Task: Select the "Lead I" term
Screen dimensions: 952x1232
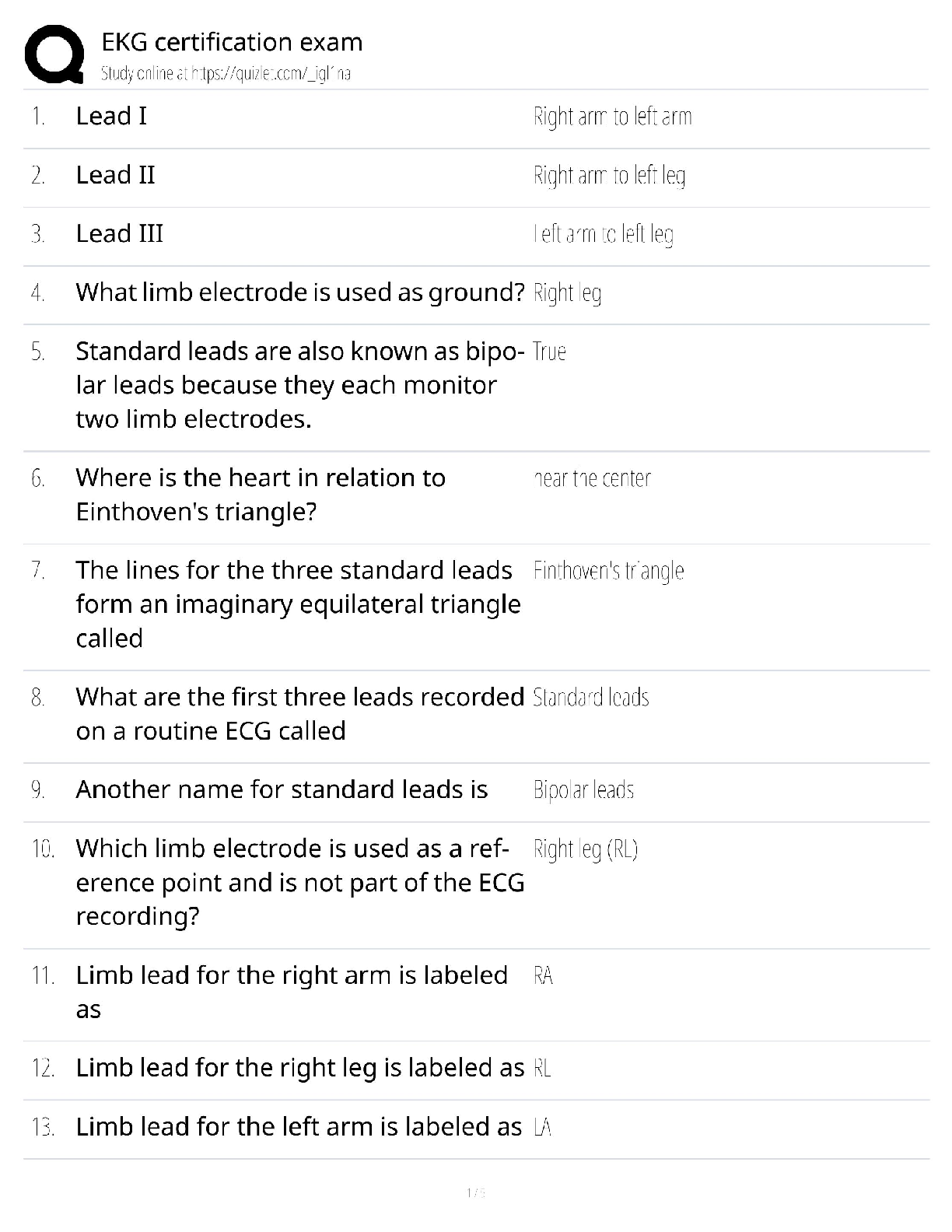Action: [x=111, y=116]
